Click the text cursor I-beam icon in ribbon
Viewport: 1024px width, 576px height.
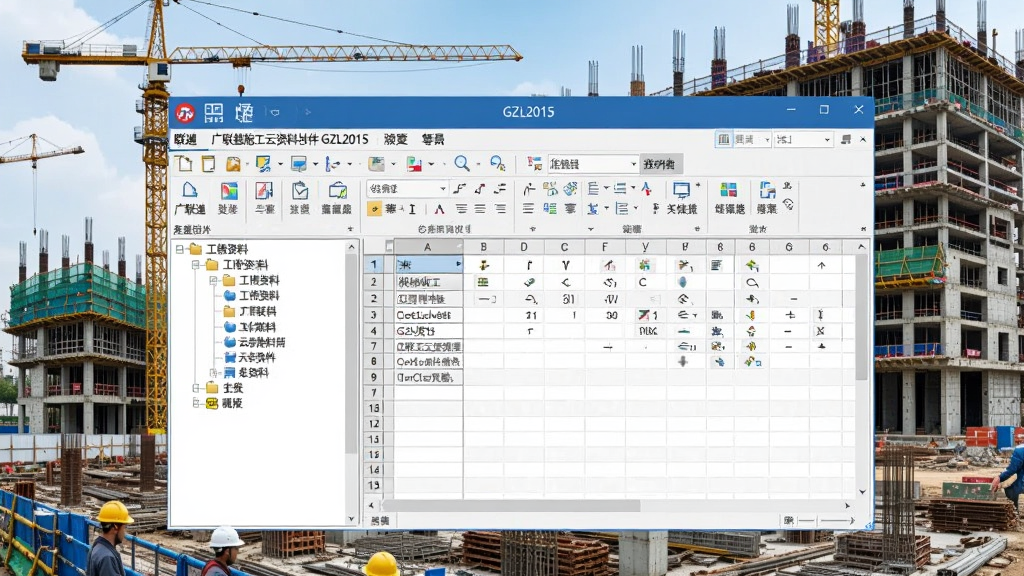point(412,209)
